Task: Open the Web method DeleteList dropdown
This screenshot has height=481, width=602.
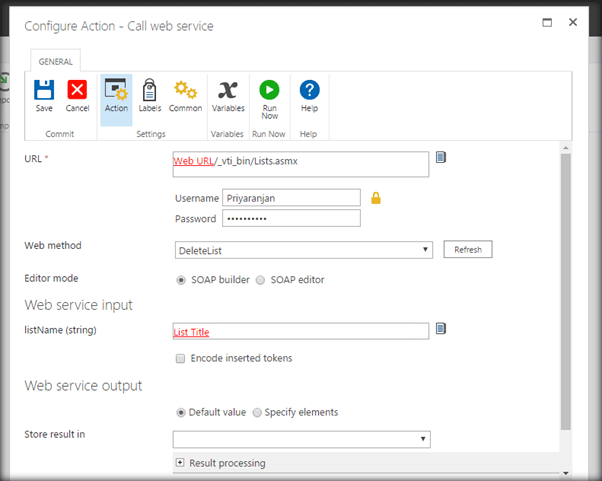Action: pos(304,250)
